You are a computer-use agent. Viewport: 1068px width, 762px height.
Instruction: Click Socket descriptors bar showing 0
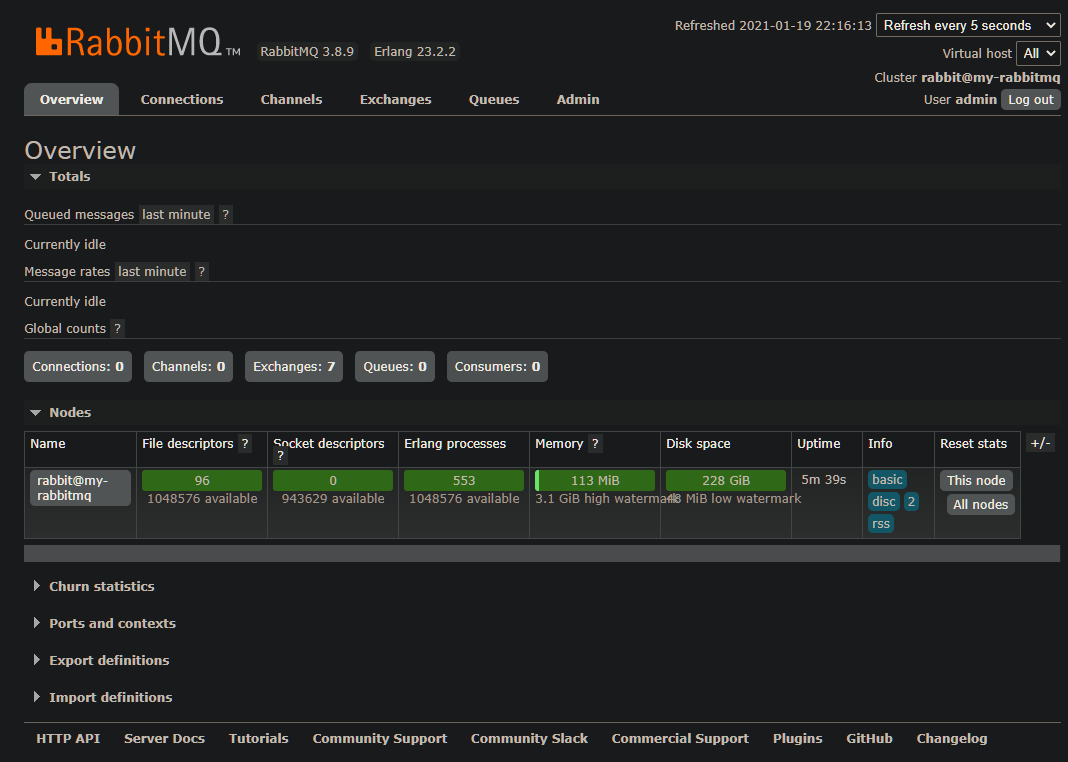click(x=333, y=481)
